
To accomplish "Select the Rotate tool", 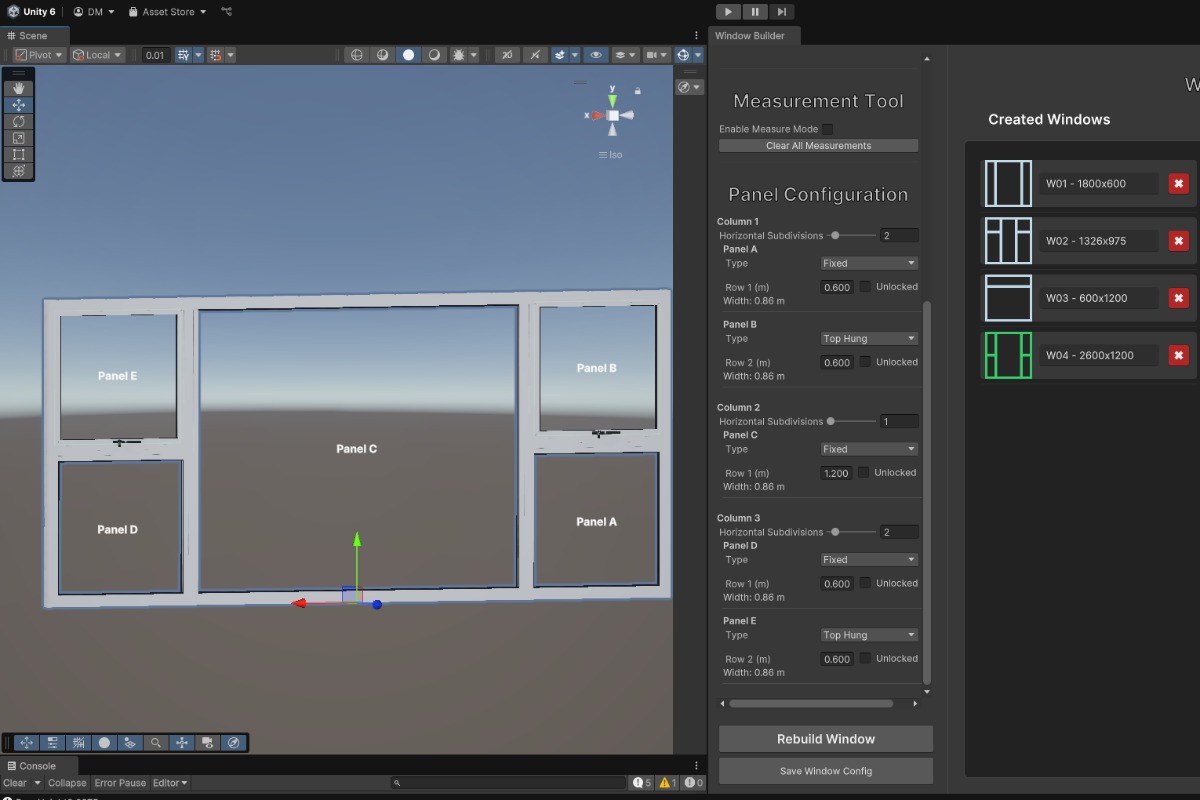I will (x=19, y=121).
